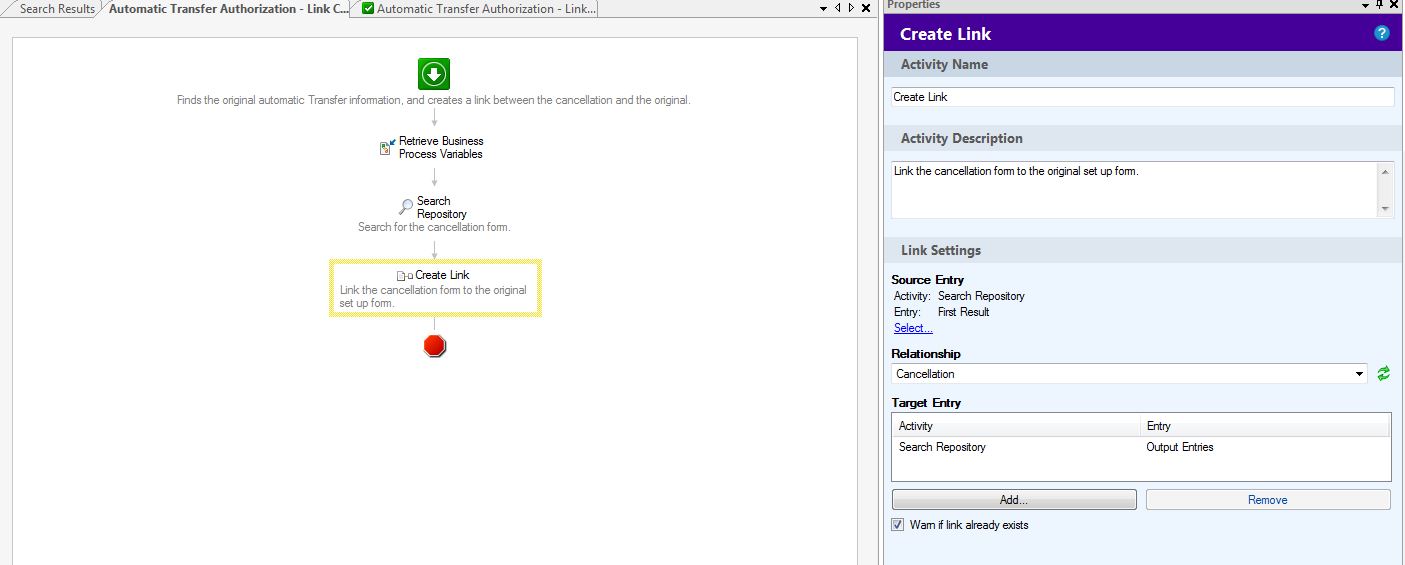Click the description scrollbar up arrow
The height and width of the screenshot is (565, 1405).
pos(1385,171)
